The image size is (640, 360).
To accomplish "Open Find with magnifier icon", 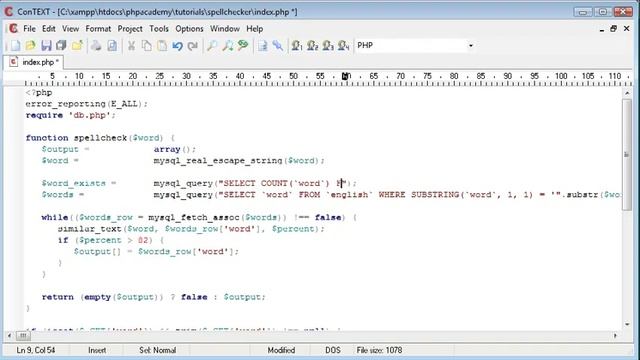I will (212, 45).
